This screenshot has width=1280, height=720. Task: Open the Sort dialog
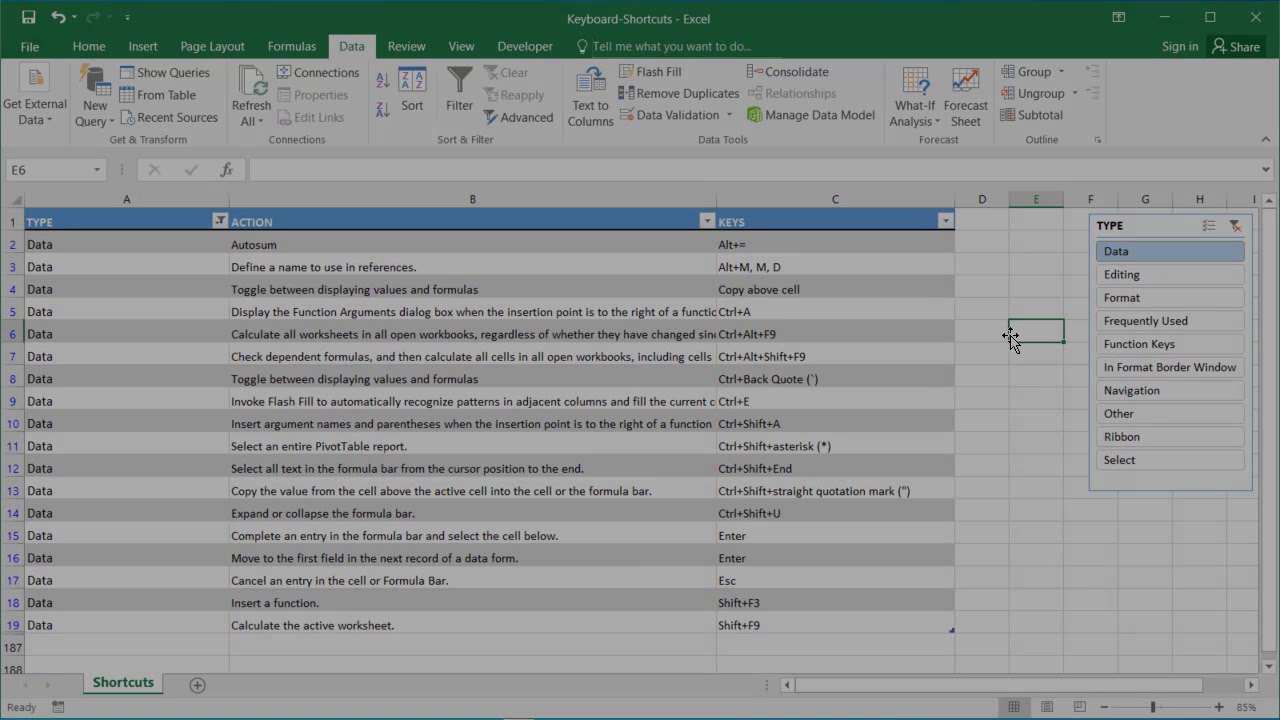pyautogui.click(x=412, y=90)
